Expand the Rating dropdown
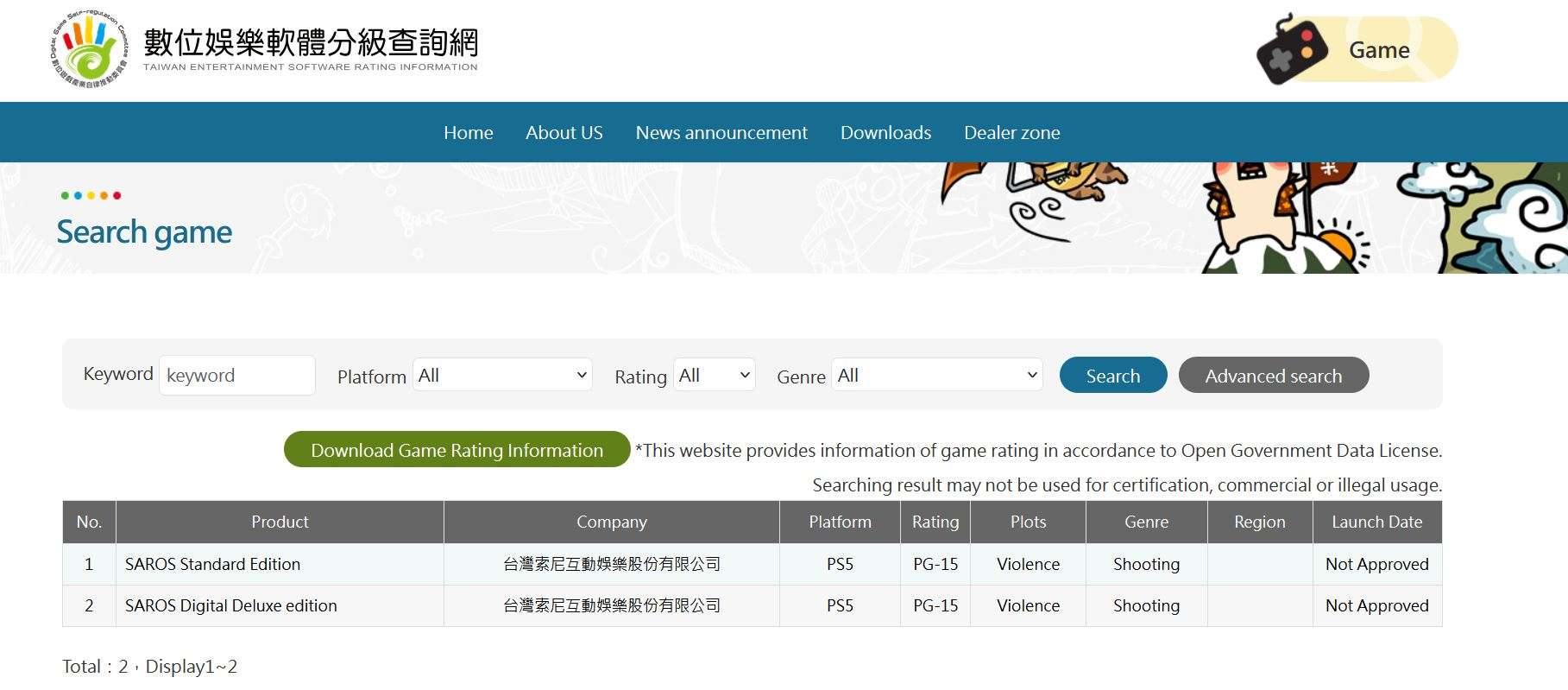This screenshot has height=690, width=1568. [x=715, y=375]
